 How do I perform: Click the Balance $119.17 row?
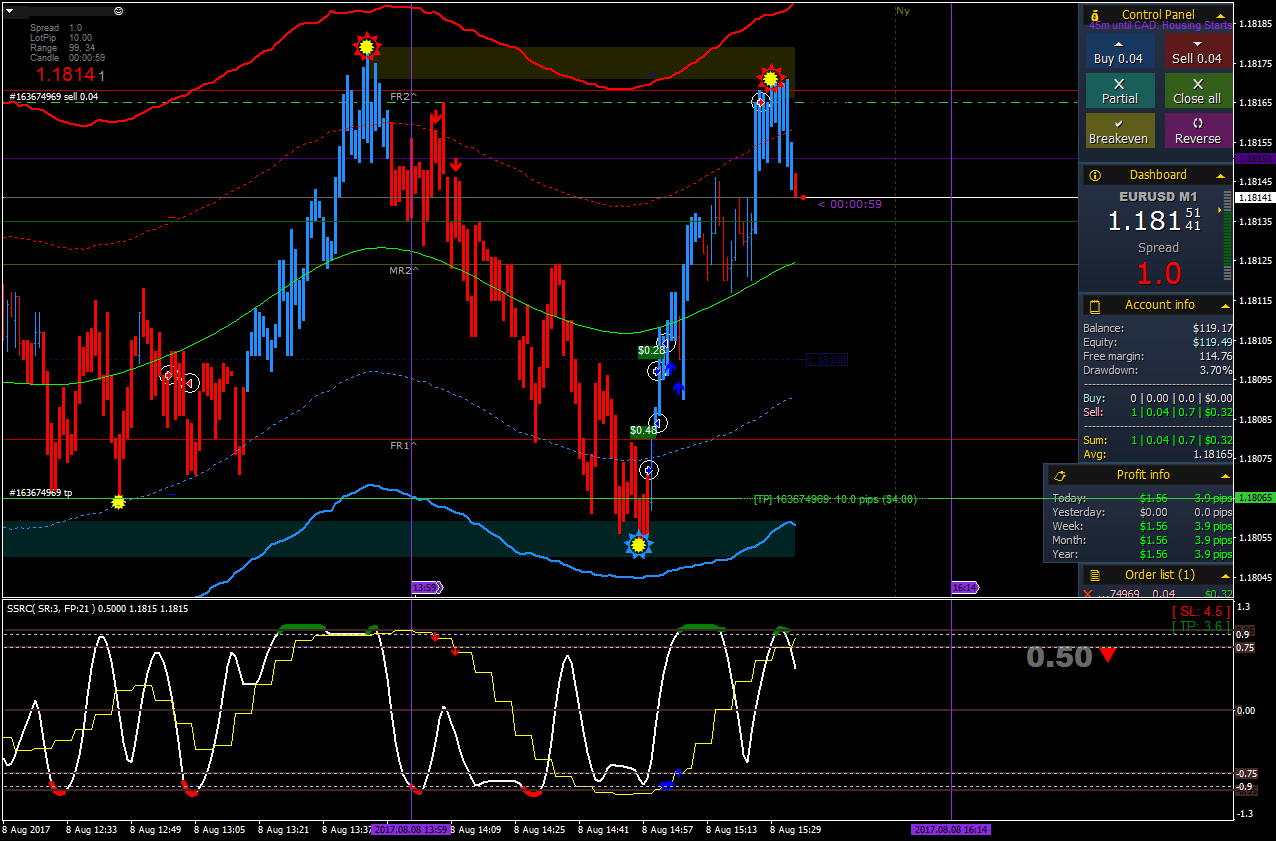click(1158, 328)
